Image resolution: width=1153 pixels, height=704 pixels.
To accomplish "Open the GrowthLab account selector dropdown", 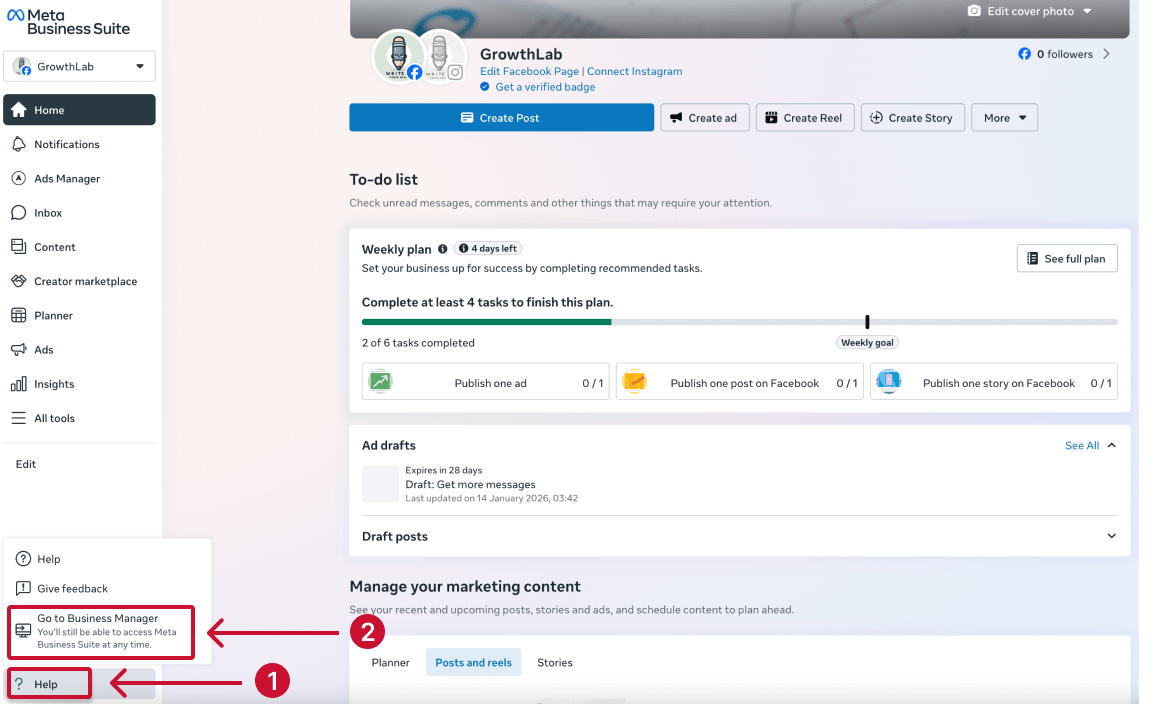I will tap(79, 66).
